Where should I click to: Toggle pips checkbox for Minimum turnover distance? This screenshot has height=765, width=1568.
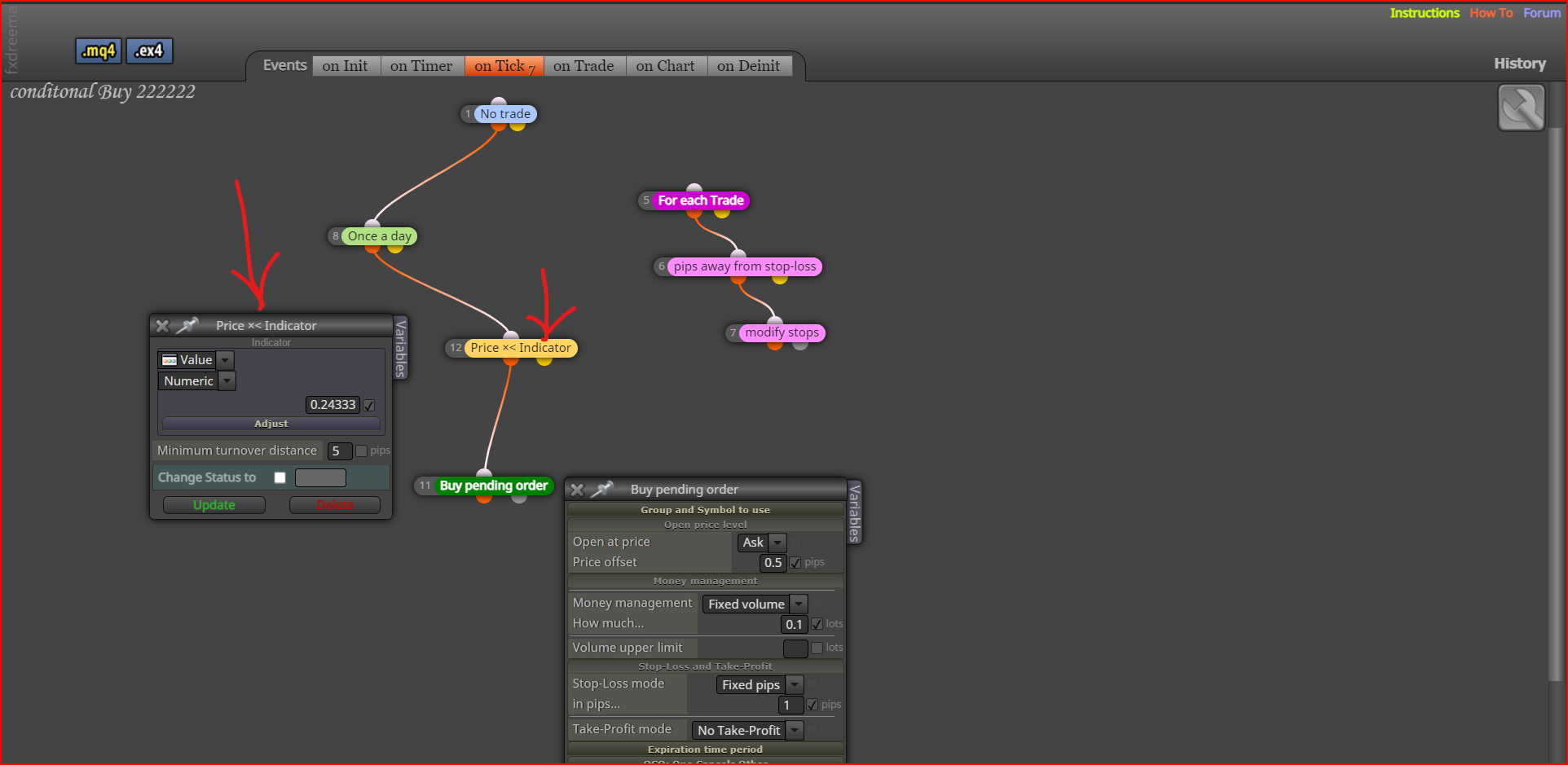tap(361, 451)
